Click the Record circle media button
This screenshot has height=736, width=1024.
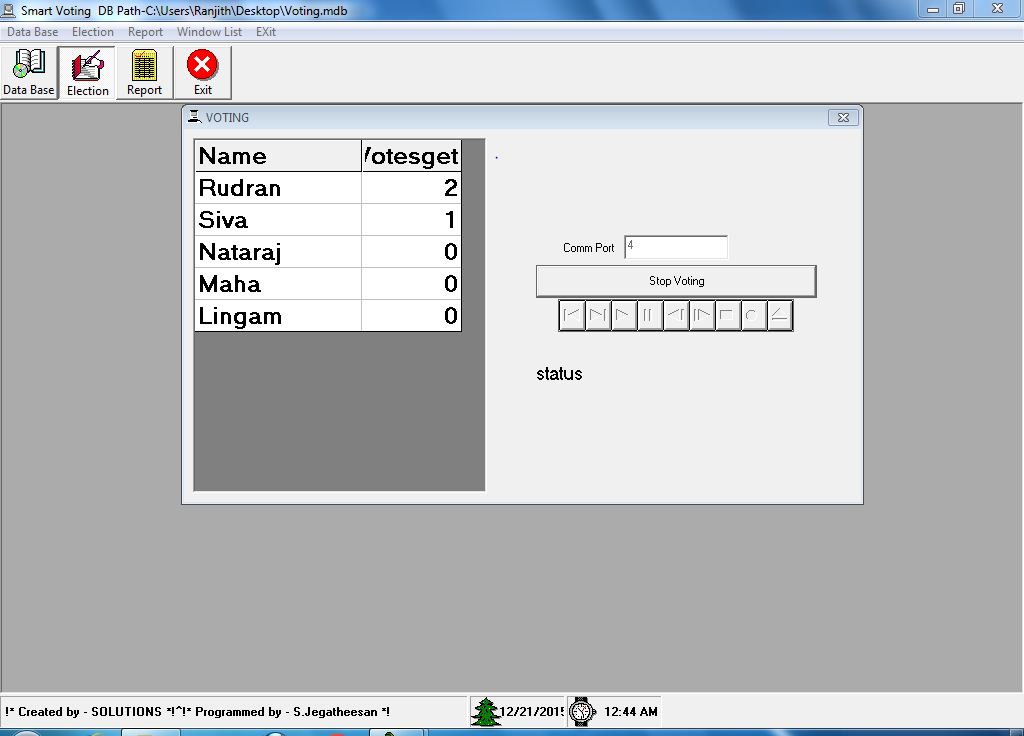(x=754, y=315)
